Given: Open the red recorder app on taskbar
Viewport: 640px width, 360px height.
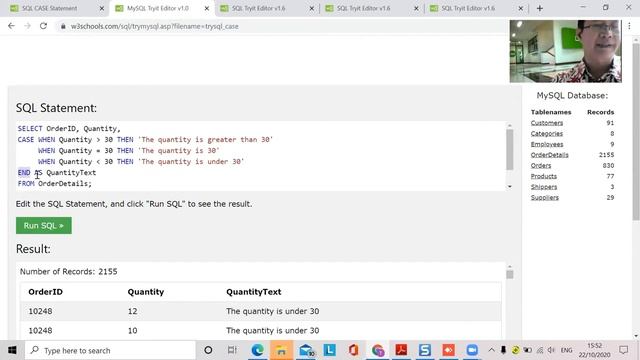Looking at the screenshot, I should [x=449, y=350].
